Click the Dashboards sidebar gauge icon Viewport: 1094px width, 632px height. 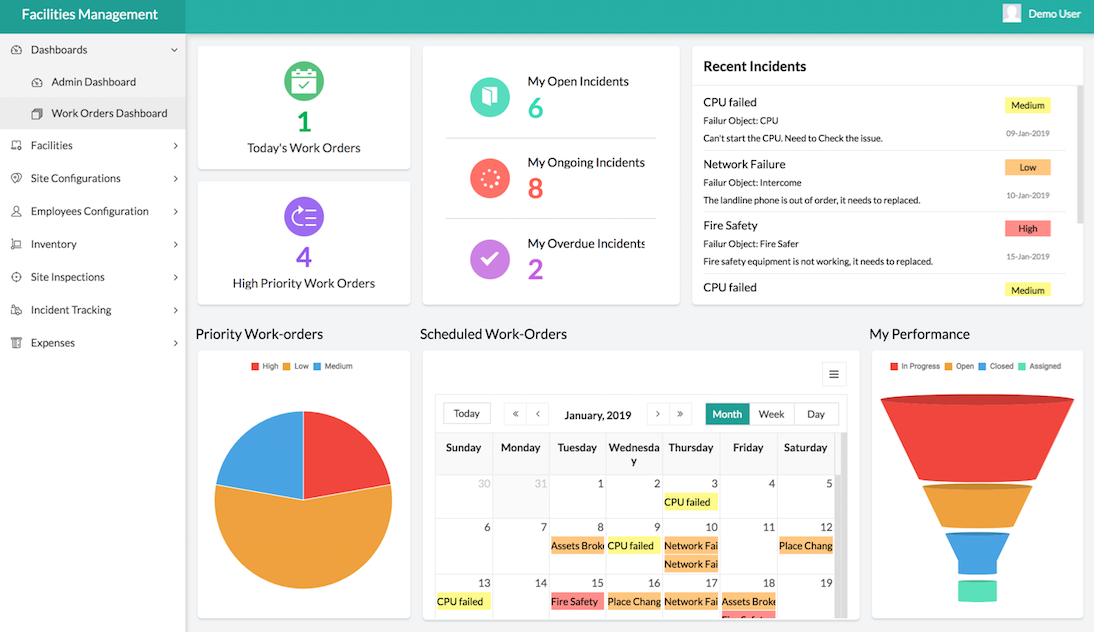tap(17, 50)
